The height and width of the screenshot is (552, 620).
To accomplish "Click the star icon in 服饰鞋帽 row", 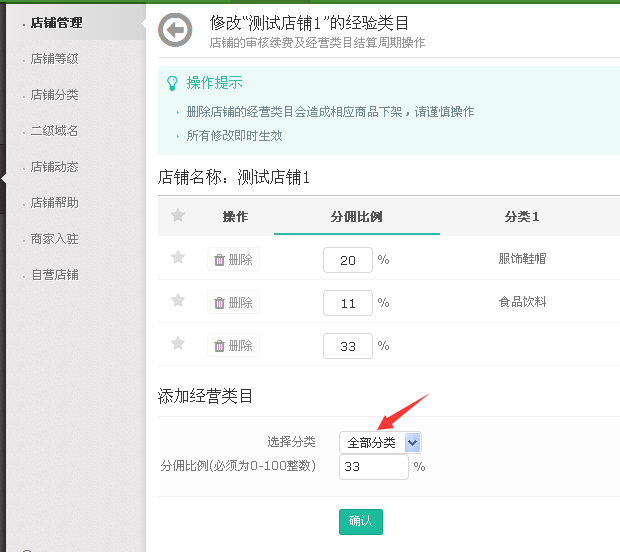I will [x=178, y=258].
